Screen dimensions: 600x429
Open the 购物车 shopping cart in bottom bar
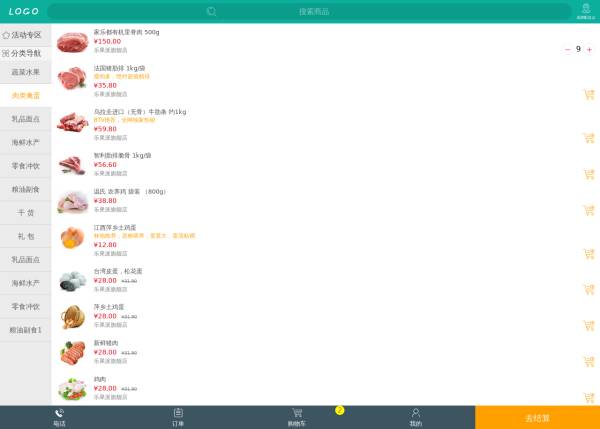point(297,416)
